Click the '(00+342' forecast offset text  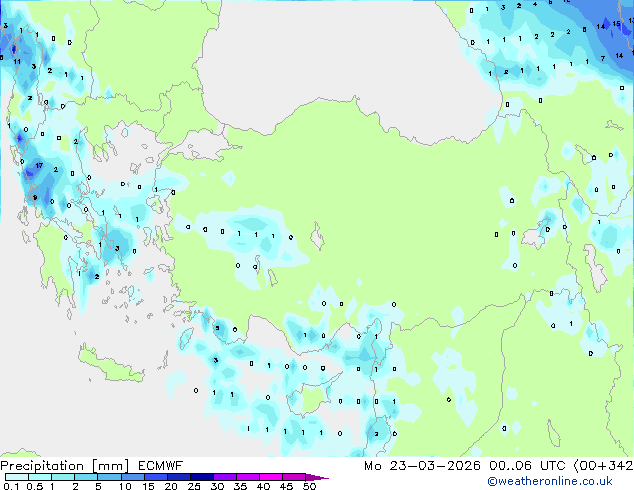(x=603, y=466)
